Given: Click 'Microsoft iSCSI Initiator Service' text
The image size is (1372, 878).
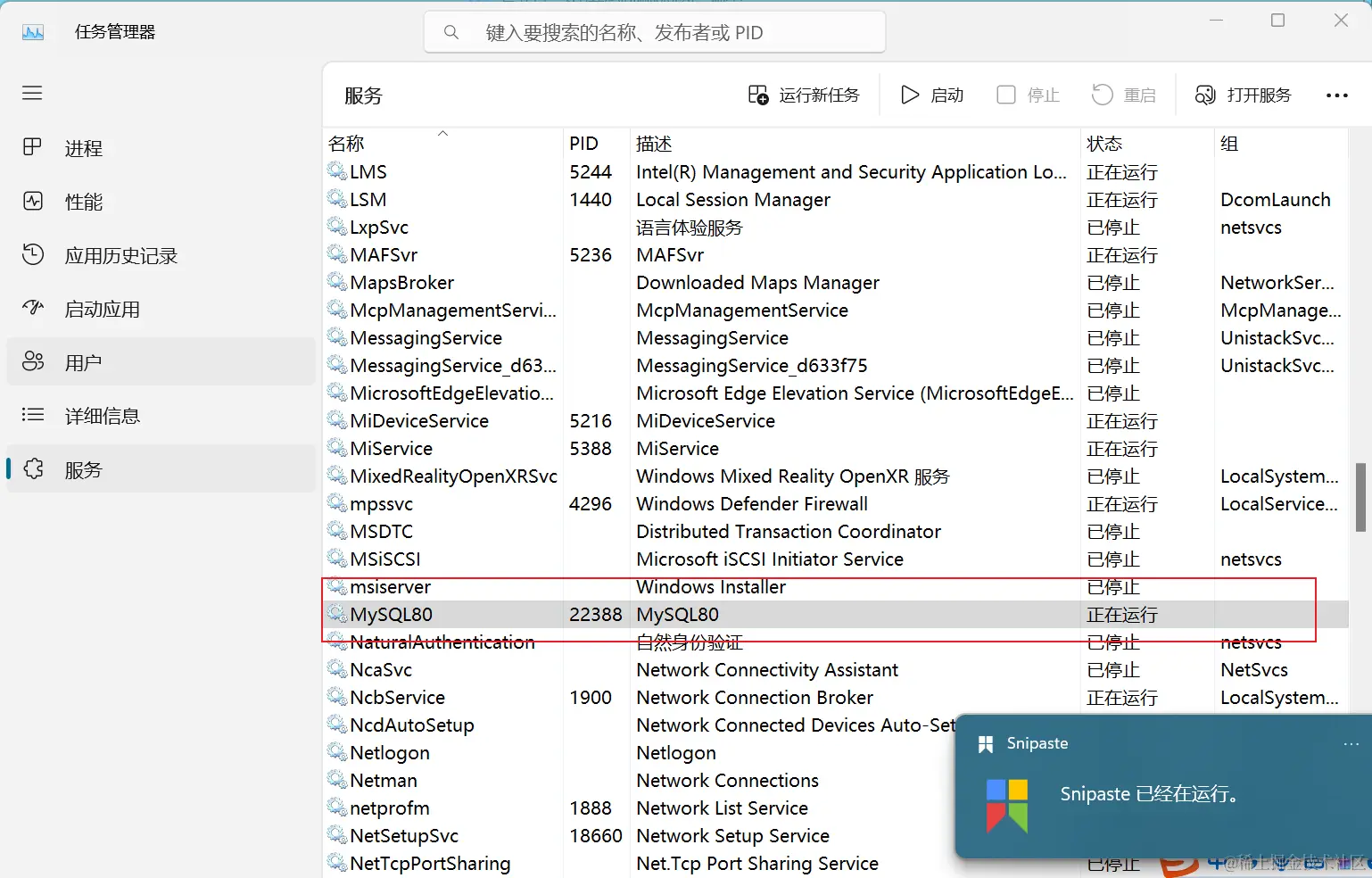Looking at the screenshot, I should coord(770,559).
